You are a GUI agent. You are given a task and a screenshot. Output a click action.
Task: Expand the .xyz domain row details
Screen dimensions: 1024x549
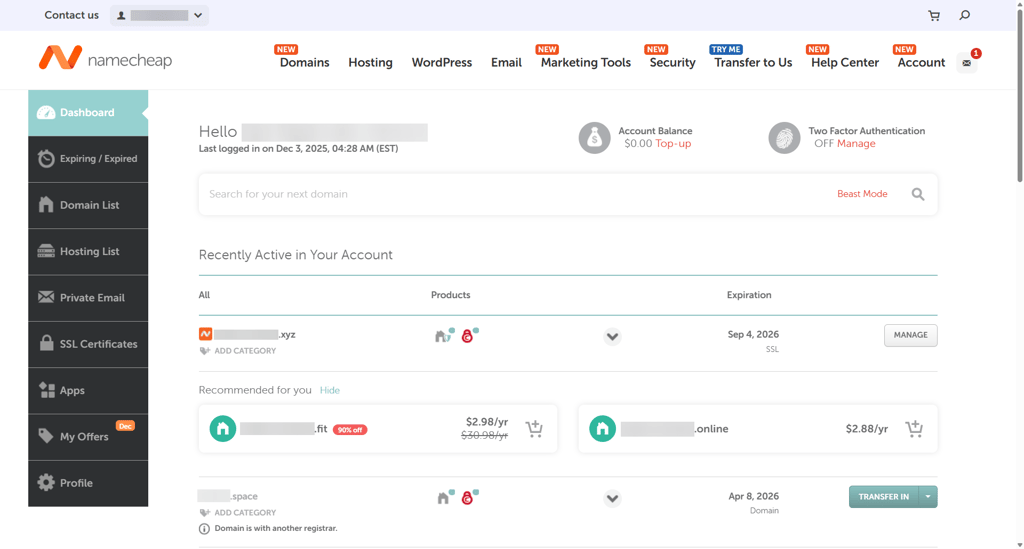(x=612, y=337)
